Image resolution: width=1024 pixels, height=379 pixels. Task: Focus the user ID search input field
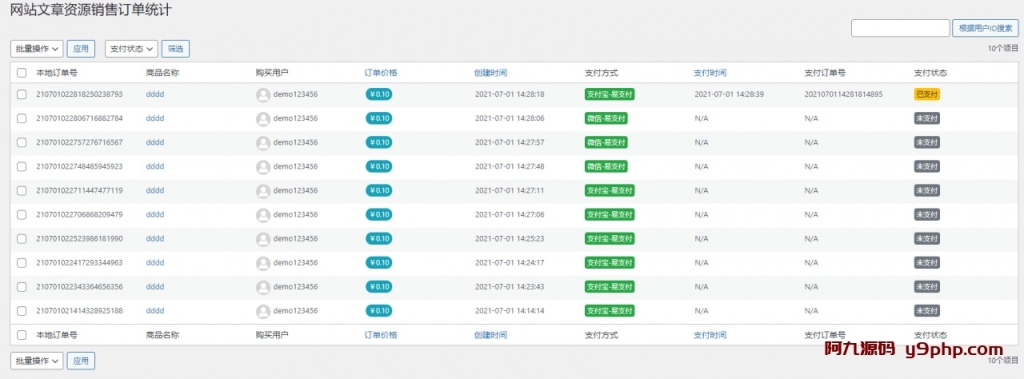901,28
